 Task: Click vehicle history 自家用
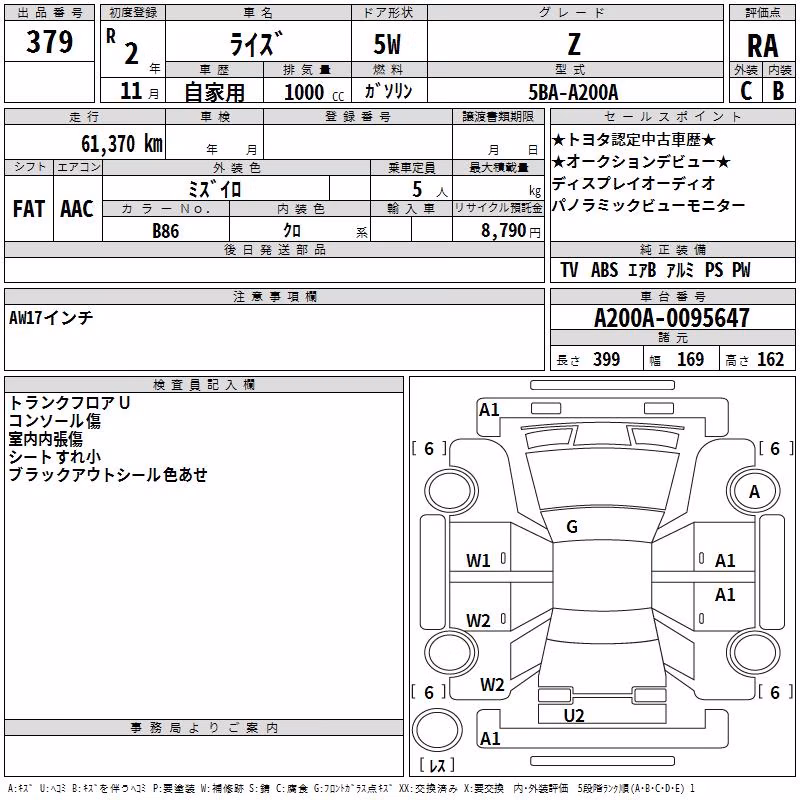[x=214, y=92]
